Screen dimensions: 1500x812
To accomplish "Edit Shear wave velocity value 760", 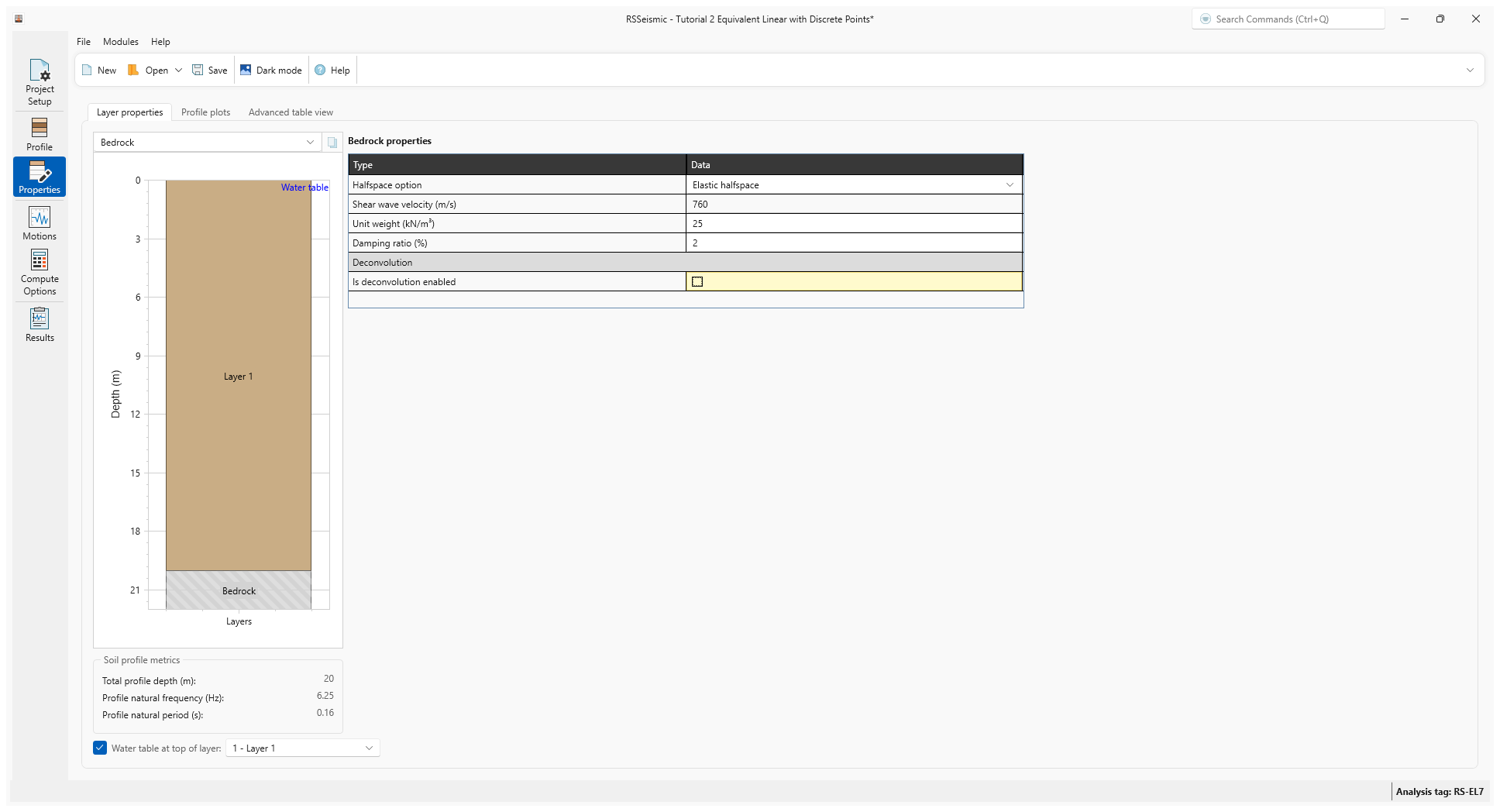I will click(854, 205).
